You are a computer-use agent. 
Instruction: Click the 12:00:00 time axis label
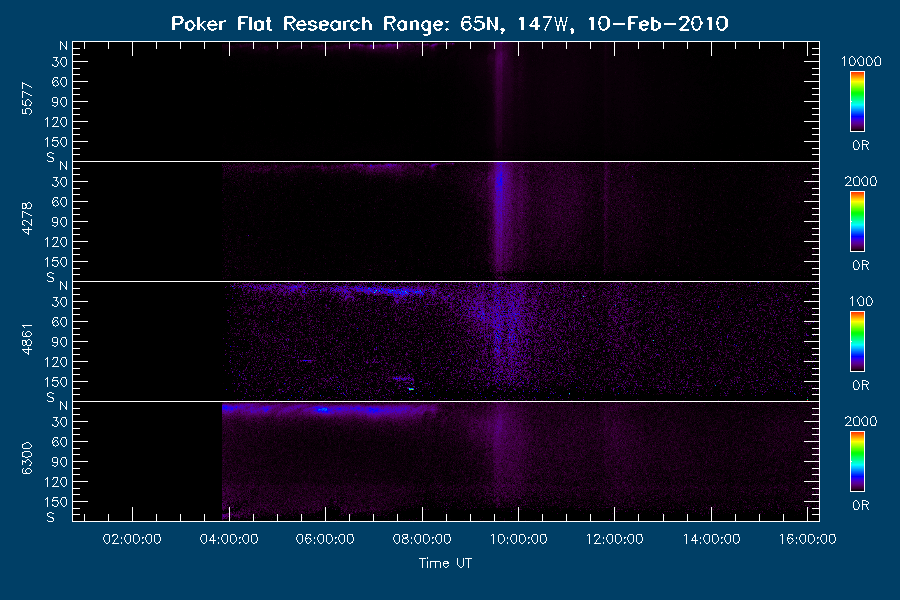[x=614, y=539]
